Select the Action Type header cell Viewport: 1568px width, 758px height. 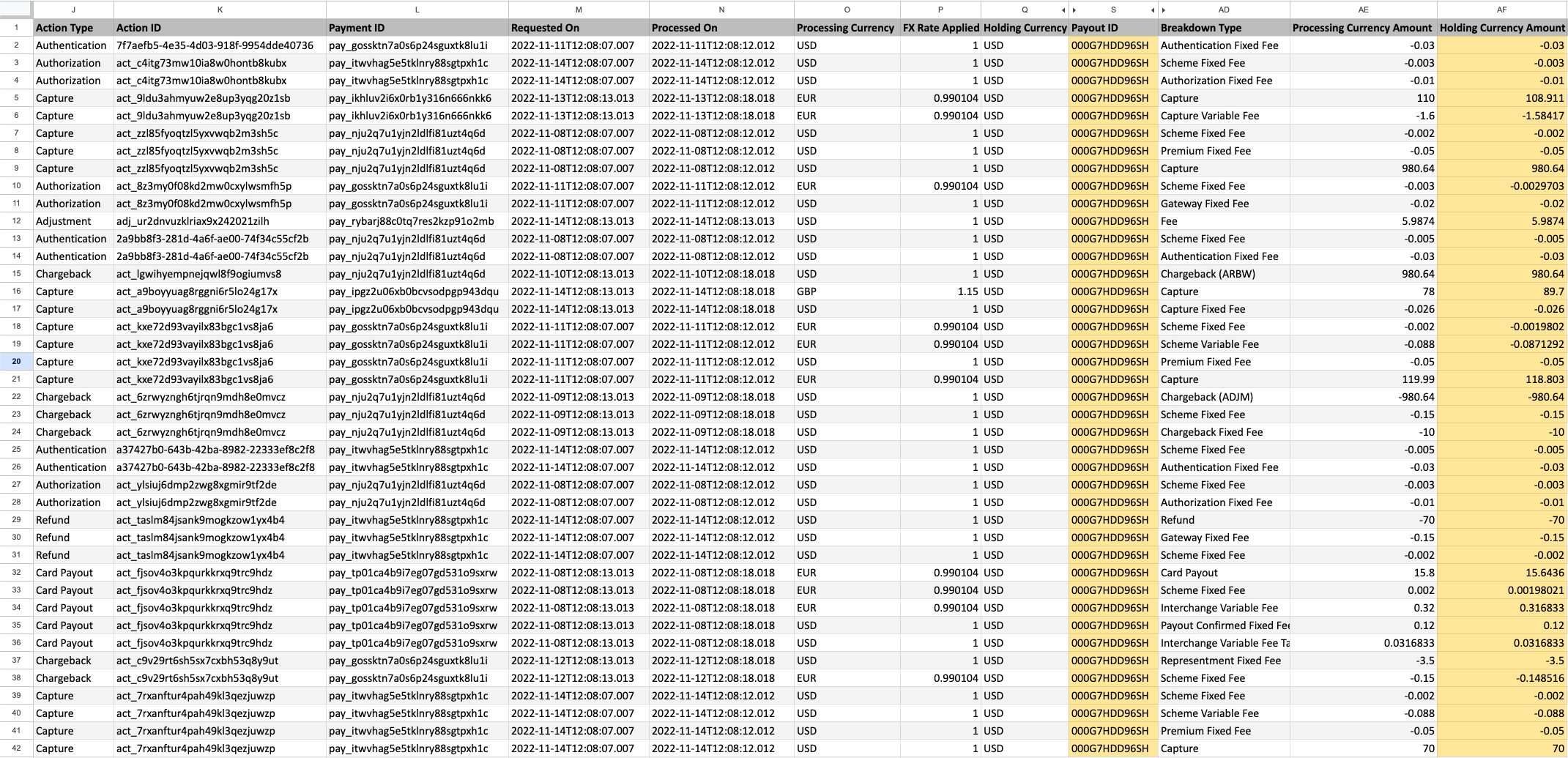click(x=66, y=27)
